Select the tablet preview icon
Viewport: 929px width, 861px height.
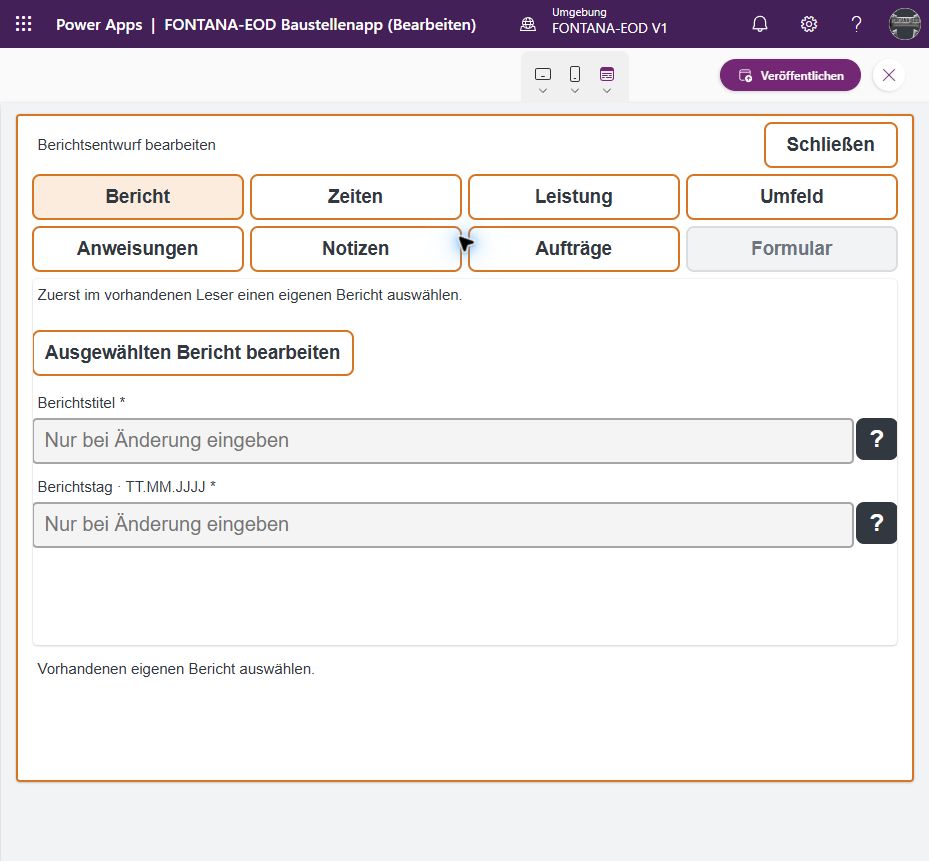(x=543, y=74)
